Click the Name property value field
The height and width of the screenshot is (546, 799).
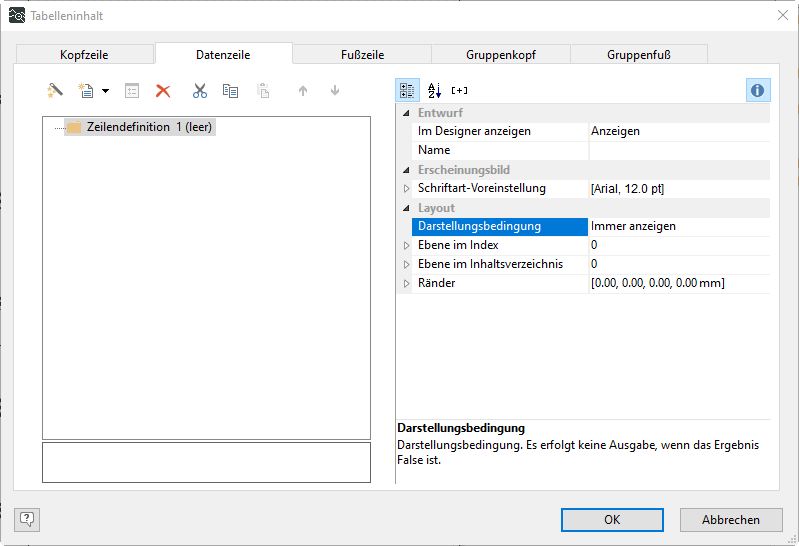[x=678, y=151]
